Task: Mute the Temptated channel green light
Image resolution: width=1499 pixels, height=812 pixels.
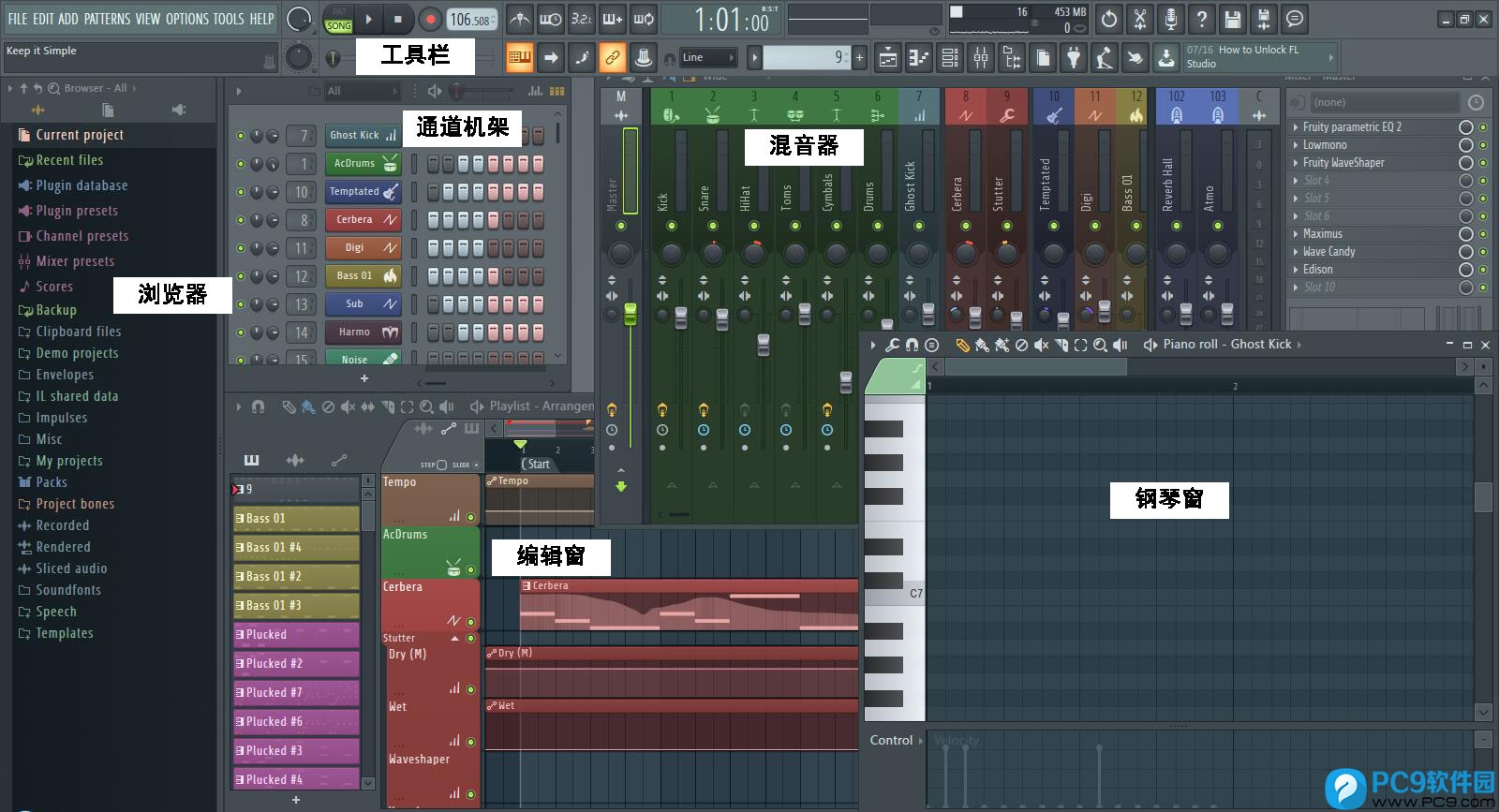Action: click(241, 192)
